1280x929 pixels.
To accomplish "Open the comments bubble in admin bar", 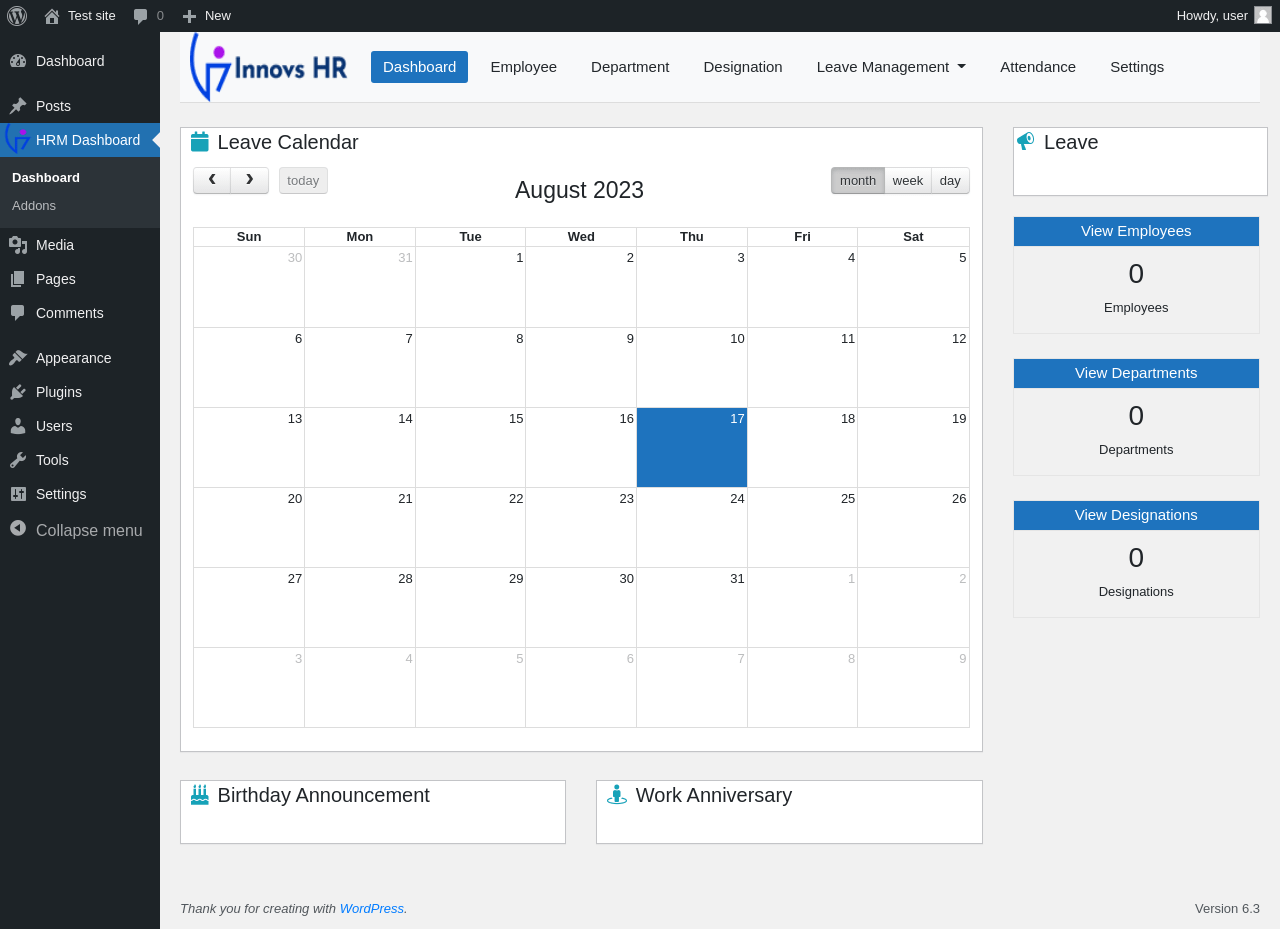I will tap(141, 16).
